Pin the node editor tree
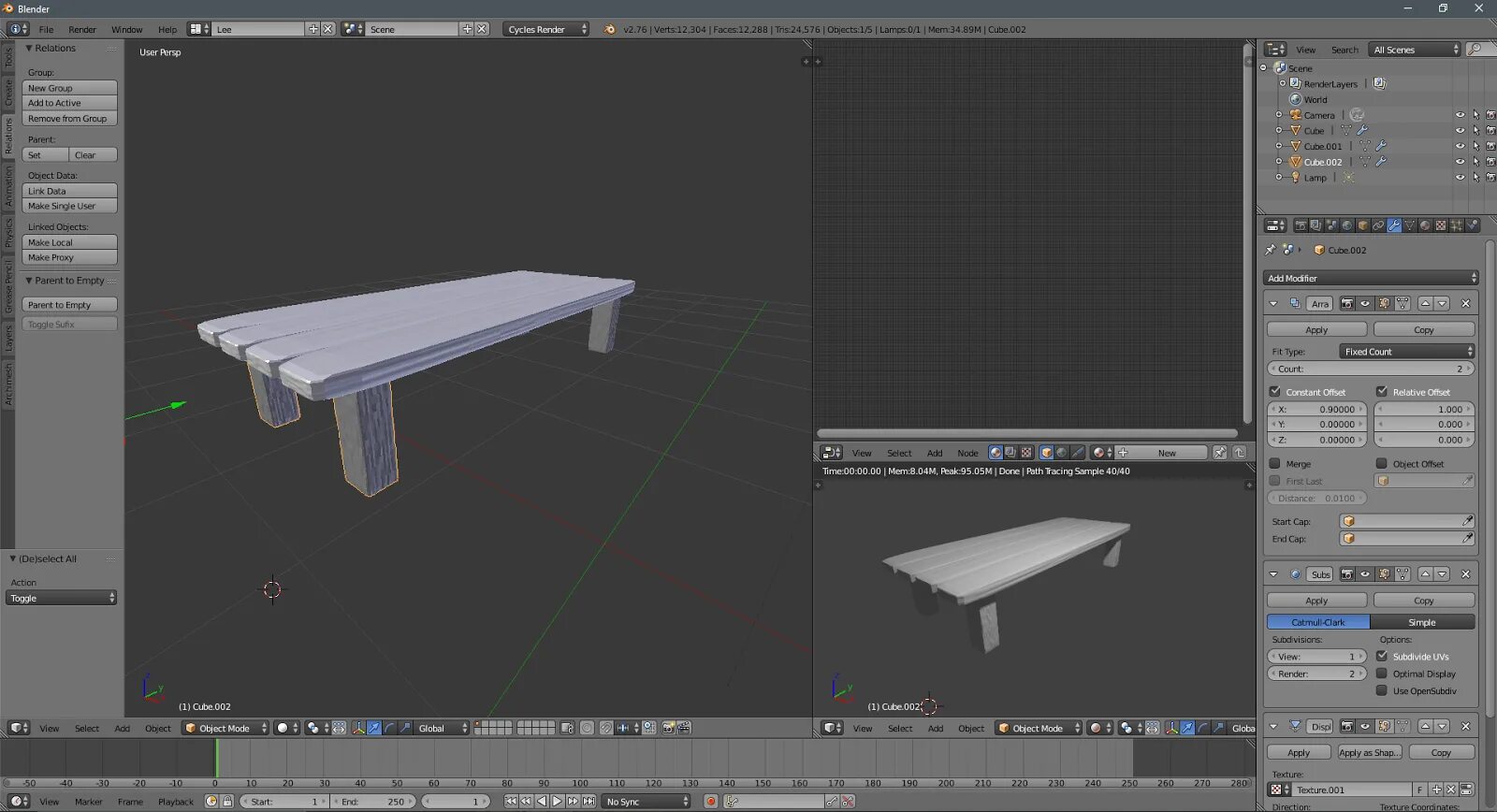1497x812 pixels. pos(1220,453)
